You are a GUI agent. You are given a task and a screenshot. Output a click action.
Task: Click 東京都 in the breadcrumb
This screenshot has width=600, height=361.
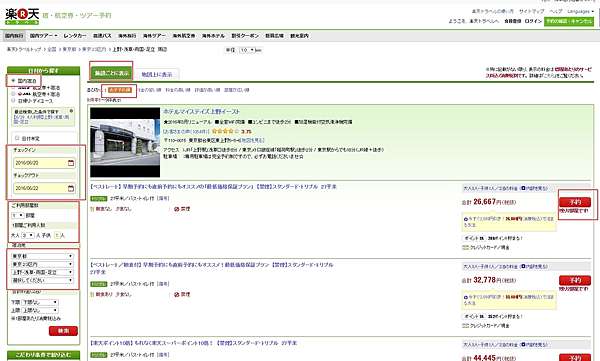(69, 49)
